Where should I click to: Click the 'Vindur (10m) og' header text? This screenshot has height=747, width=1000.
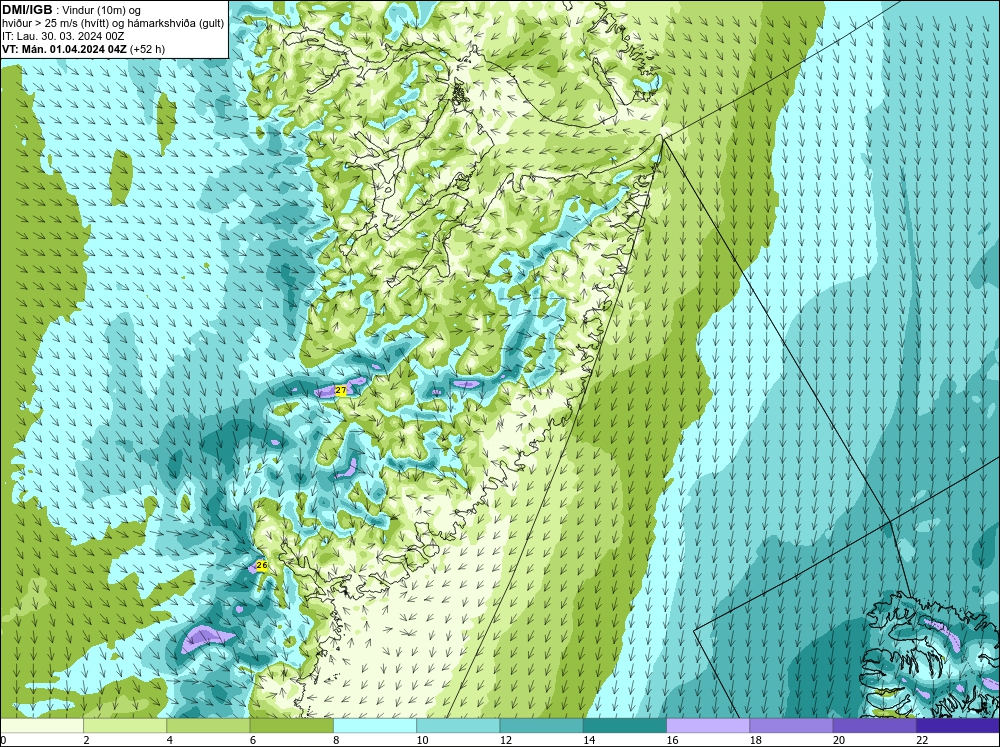pos(101,11)
